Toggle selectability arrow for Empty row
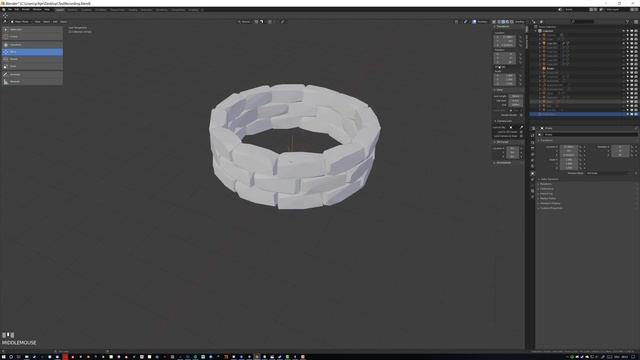640x360 pixels. [x=628, y=69]
